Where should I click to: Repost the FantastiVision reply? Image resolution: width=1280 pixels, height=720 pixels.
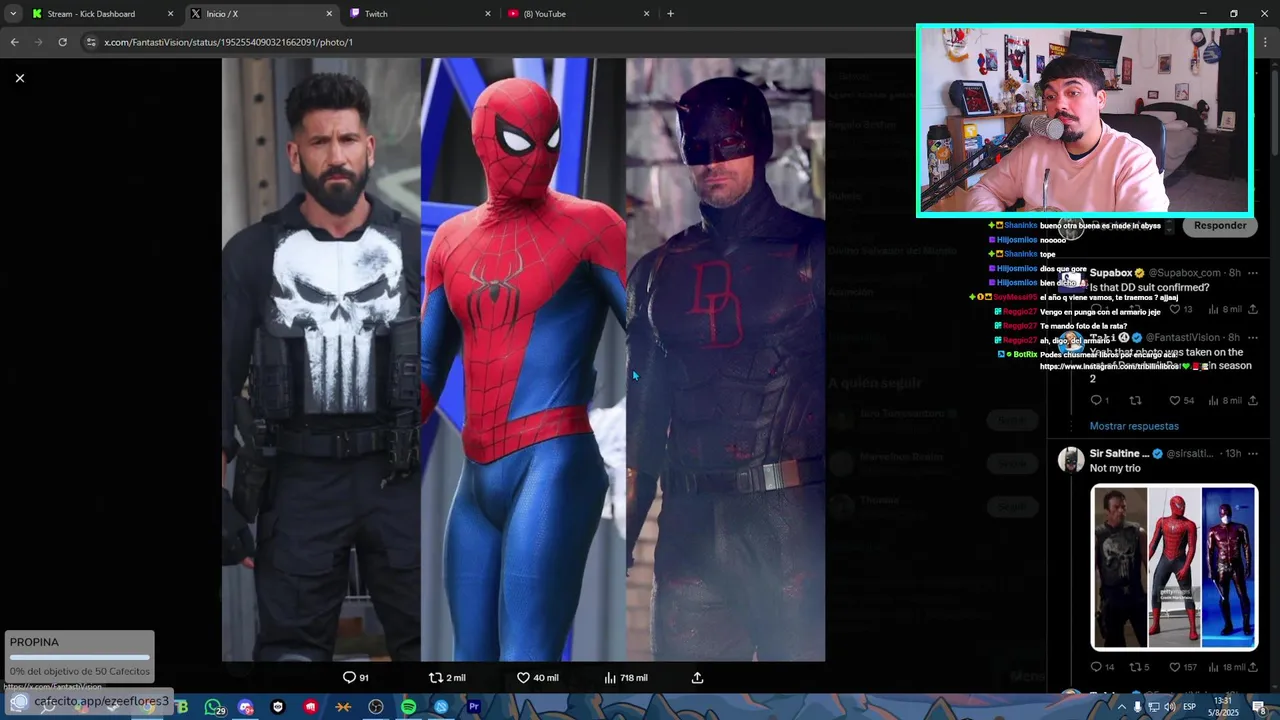(x=1135, y=401)
